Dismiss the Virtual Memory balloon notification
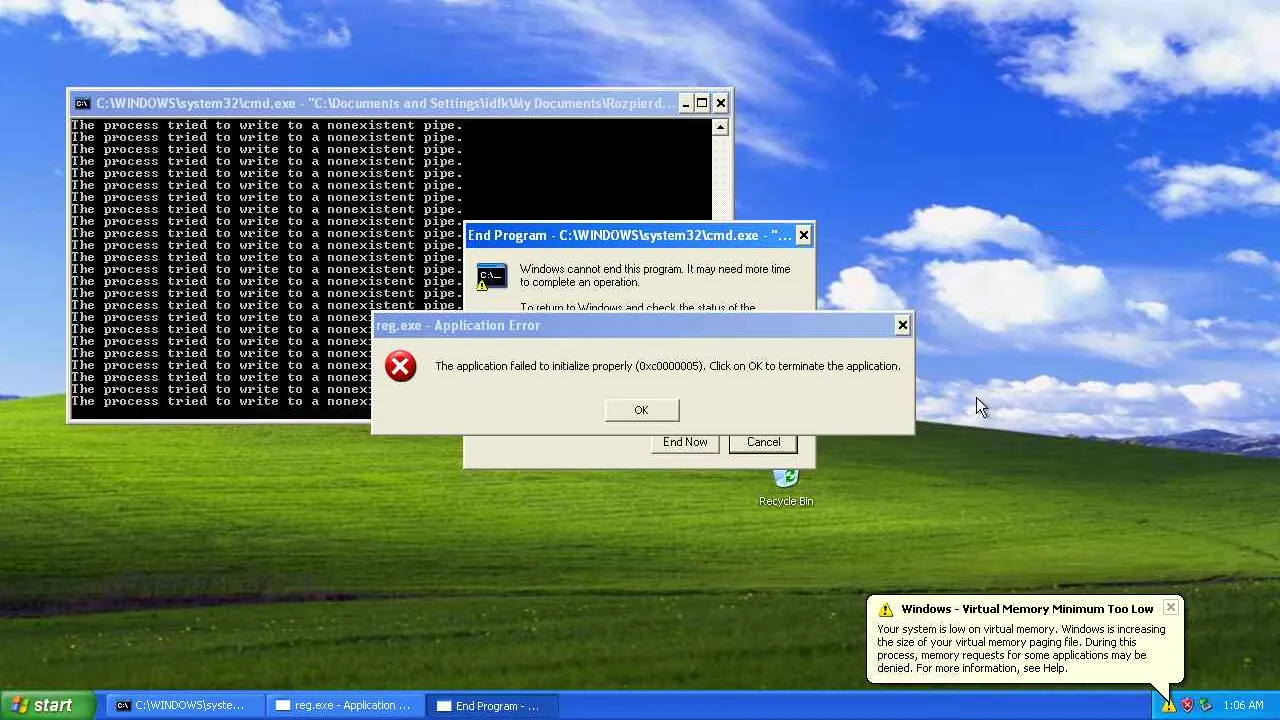Viewport: 1280px width, 720px height. click(1170, 607)
